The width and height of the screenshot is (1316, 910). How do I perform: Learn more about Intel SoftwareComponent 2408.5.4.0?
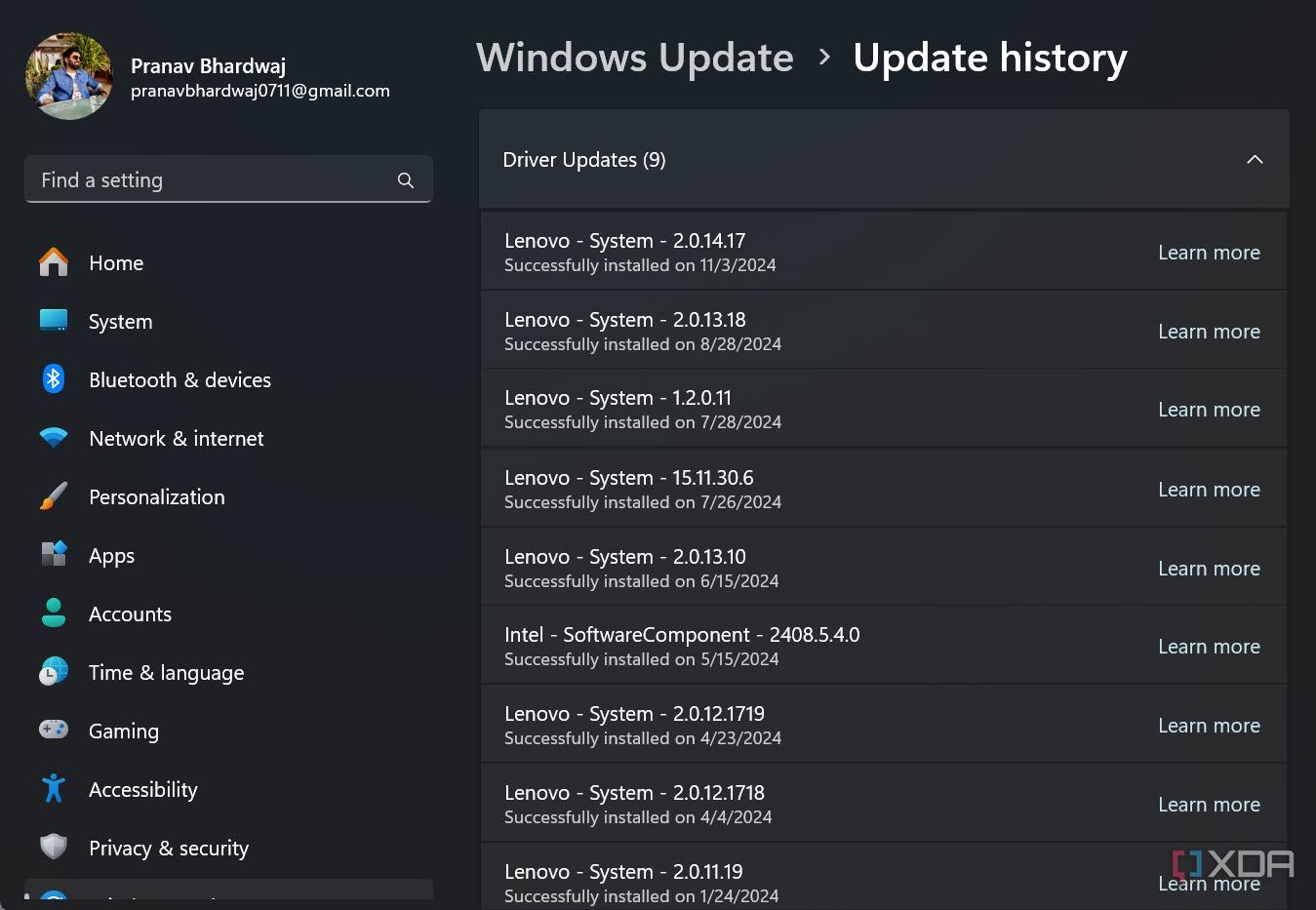tap(1209, 647)
